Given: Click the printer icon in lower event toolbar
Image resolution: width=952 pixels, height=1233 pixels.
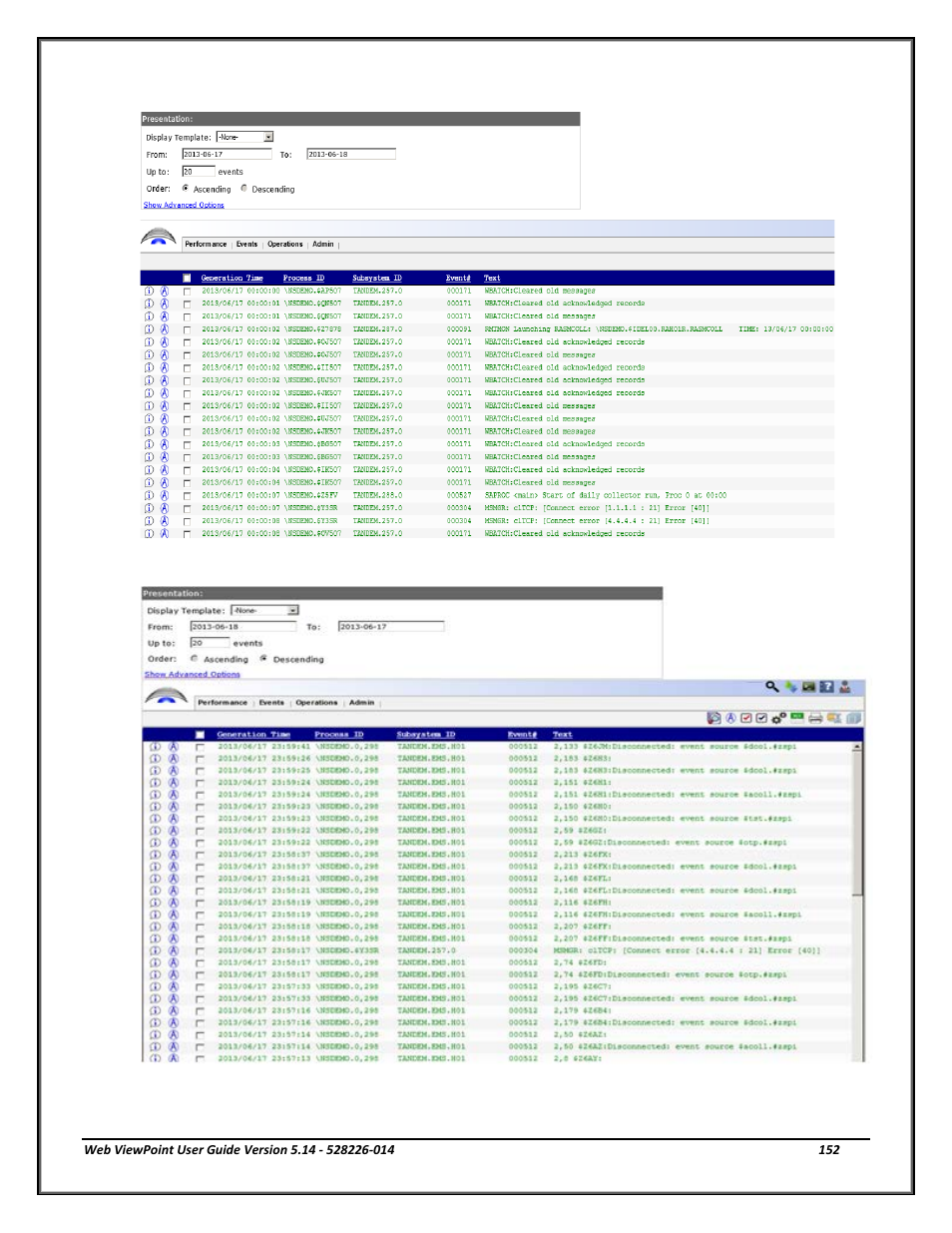Looking at the screenshot, I should pos(815,718).
